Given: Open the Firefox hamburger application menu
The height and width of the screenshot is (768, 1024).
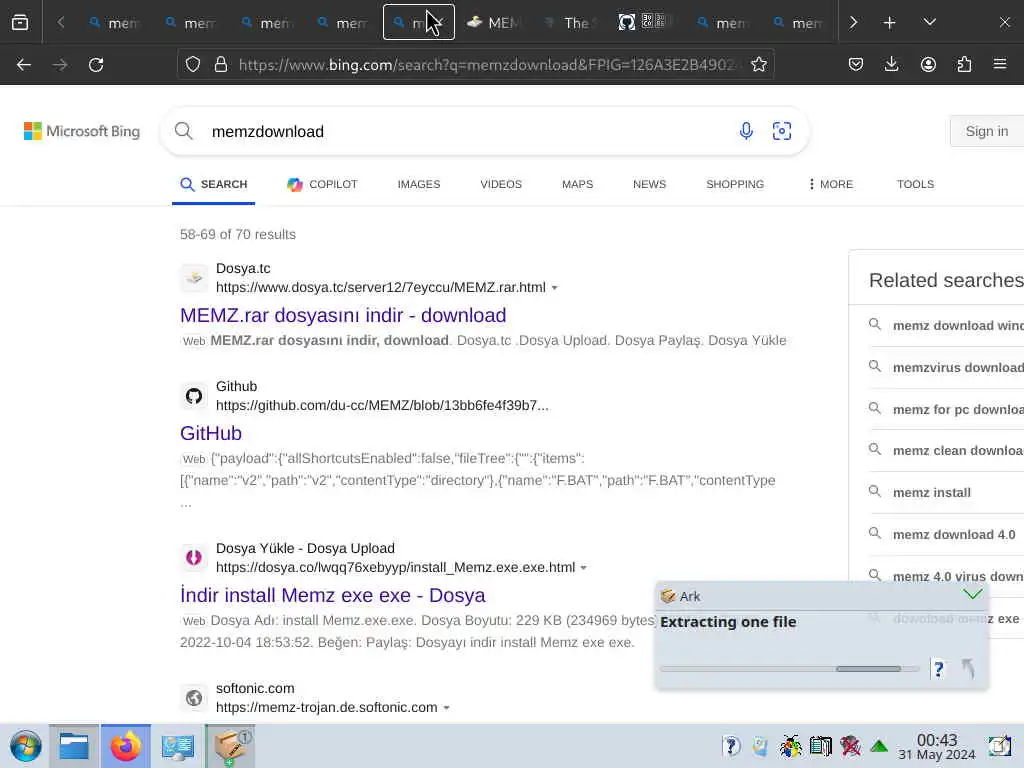Looking at the screenshot, I should coord(1000,64).
